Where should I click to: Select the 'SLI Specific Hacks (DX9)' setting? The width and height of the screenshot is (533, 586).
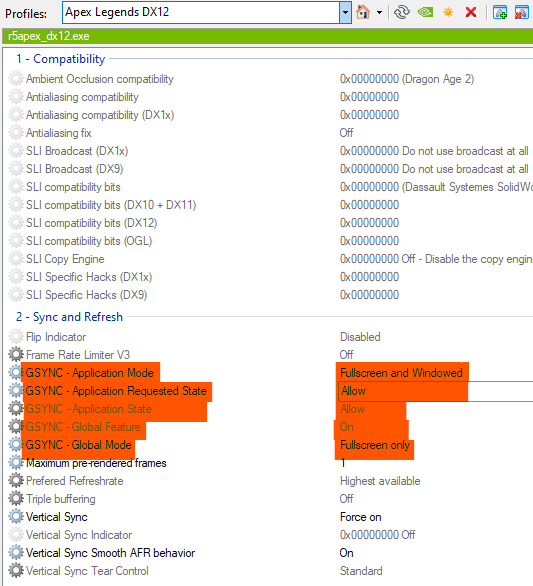pos(86,294)
